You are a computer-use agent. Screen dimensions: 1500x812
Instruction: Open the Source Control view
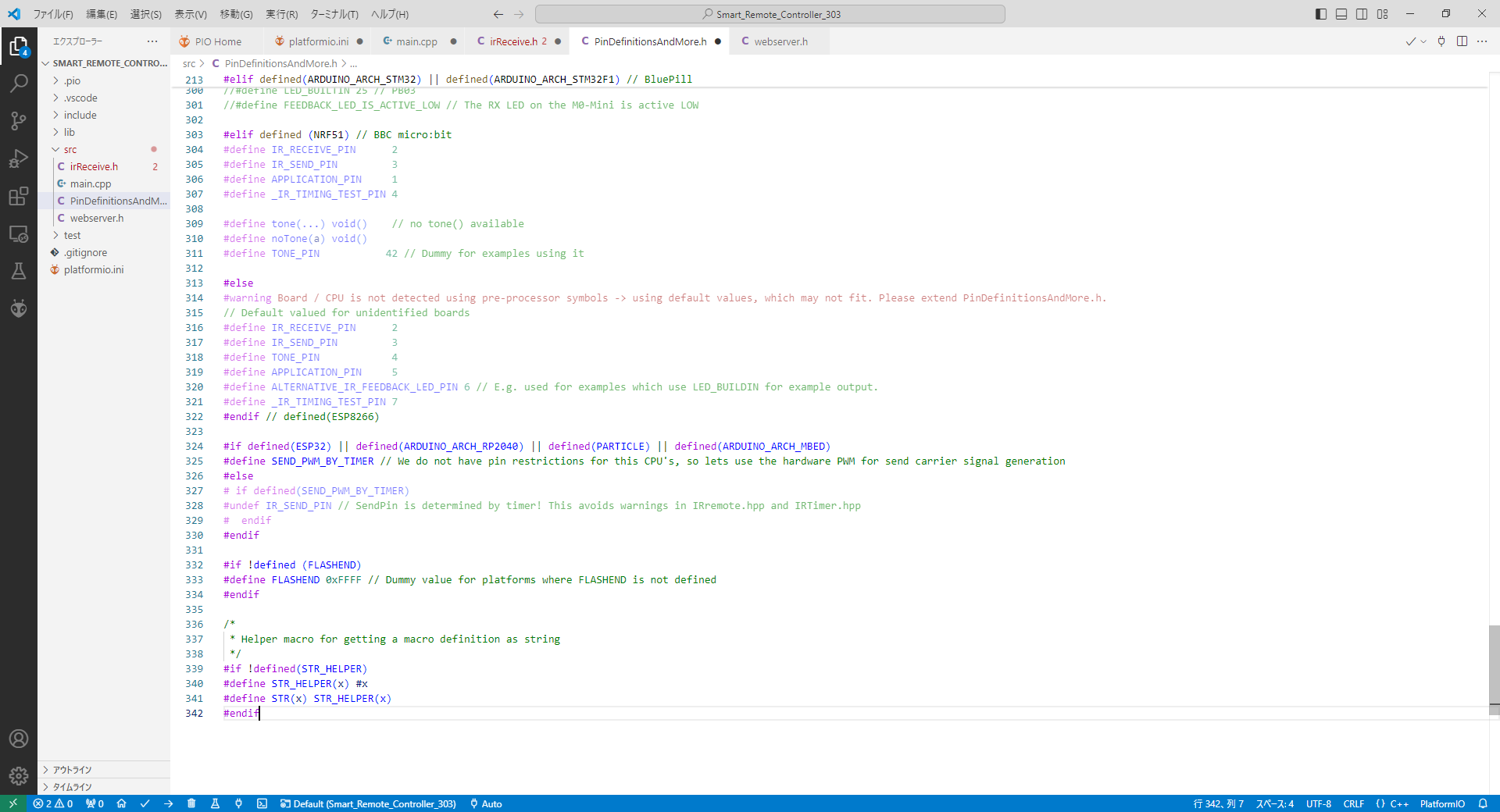[19, 121]
